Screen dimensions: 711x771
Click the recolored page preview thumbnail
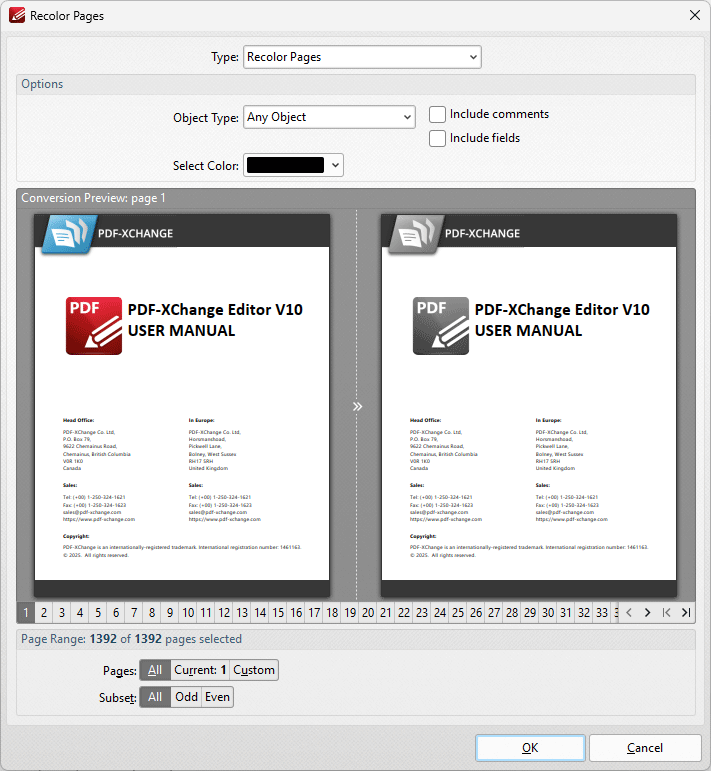pos(529,405)
